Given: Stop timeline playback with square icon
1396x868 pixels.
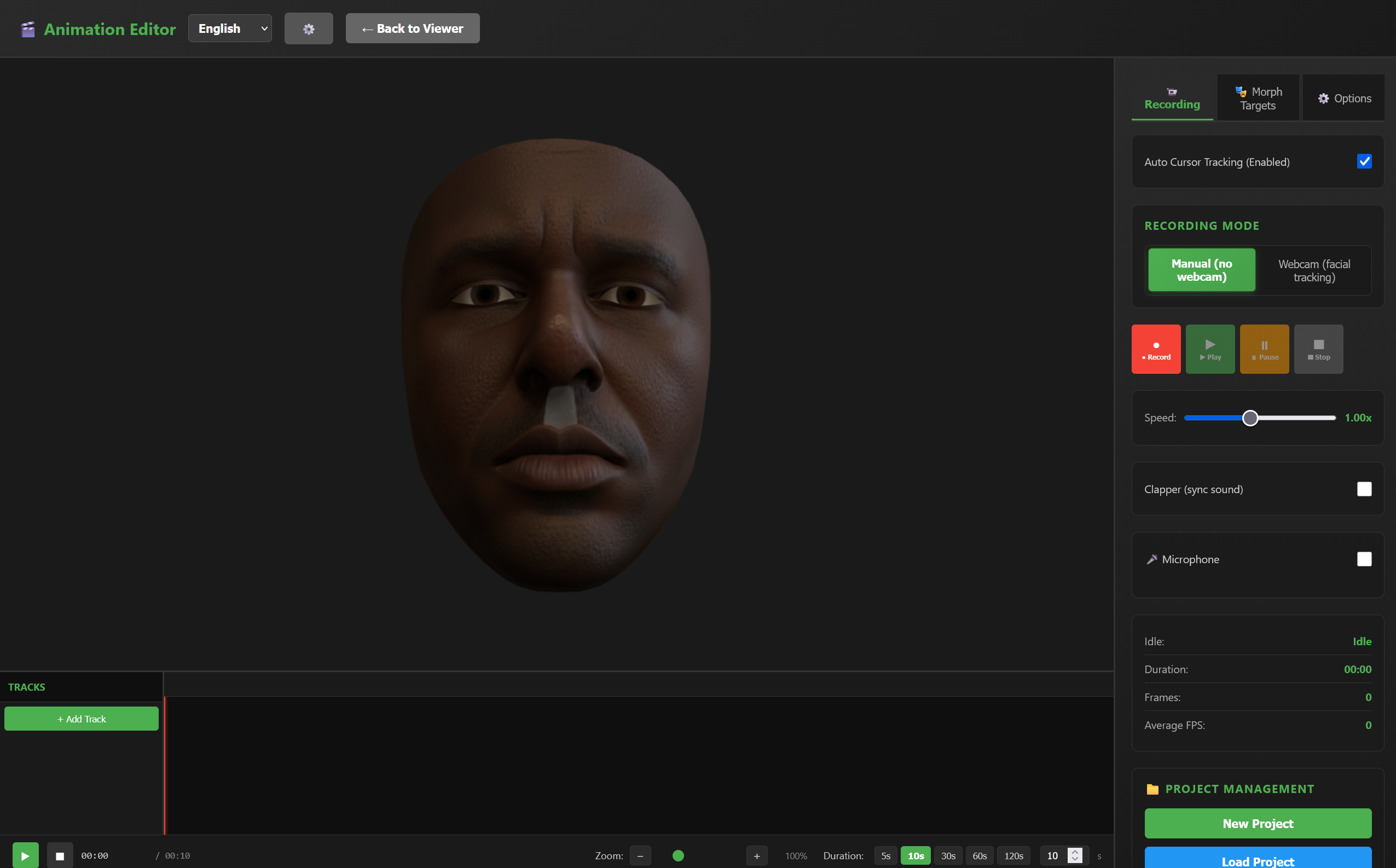Looking at the screenshot, I should pyautogui.click(x=60, y=855).
